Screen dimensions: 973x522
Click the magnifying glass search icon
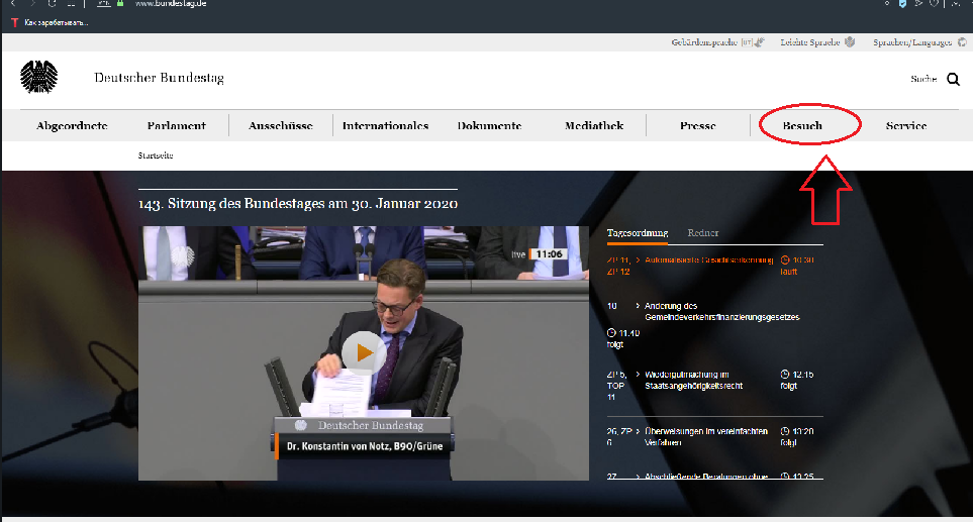pos(953,79)
